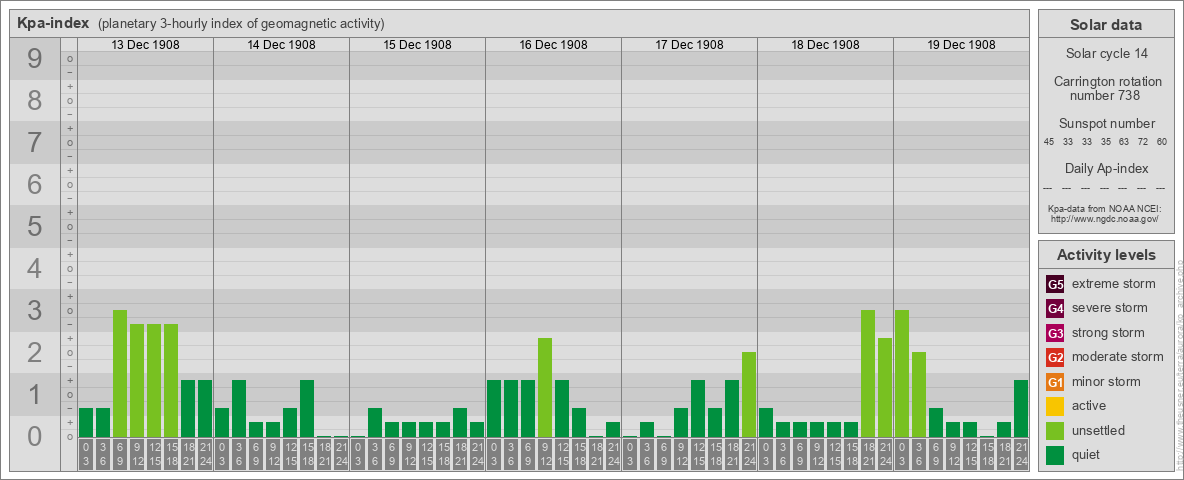The width and height of the screenshot is (1184, 480).
Task: Click the Solar data panel heading
Action: tap(1106, 25)
